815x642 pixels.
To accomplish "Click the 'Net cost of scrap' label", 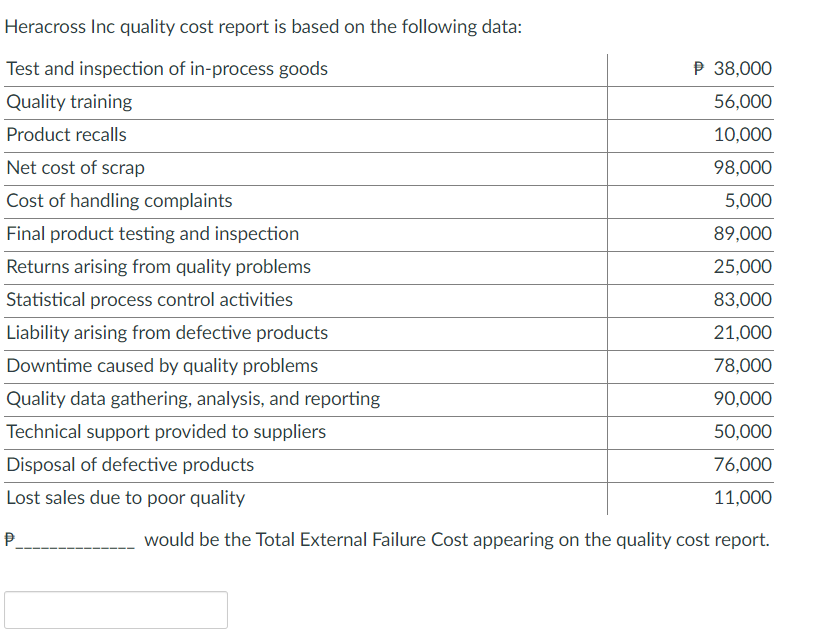I will [76, 168].
